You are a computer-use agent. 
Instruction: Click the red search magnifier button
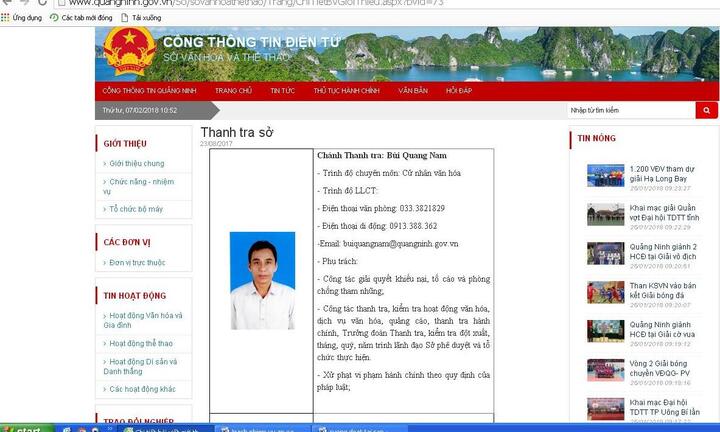coord(707,110)
